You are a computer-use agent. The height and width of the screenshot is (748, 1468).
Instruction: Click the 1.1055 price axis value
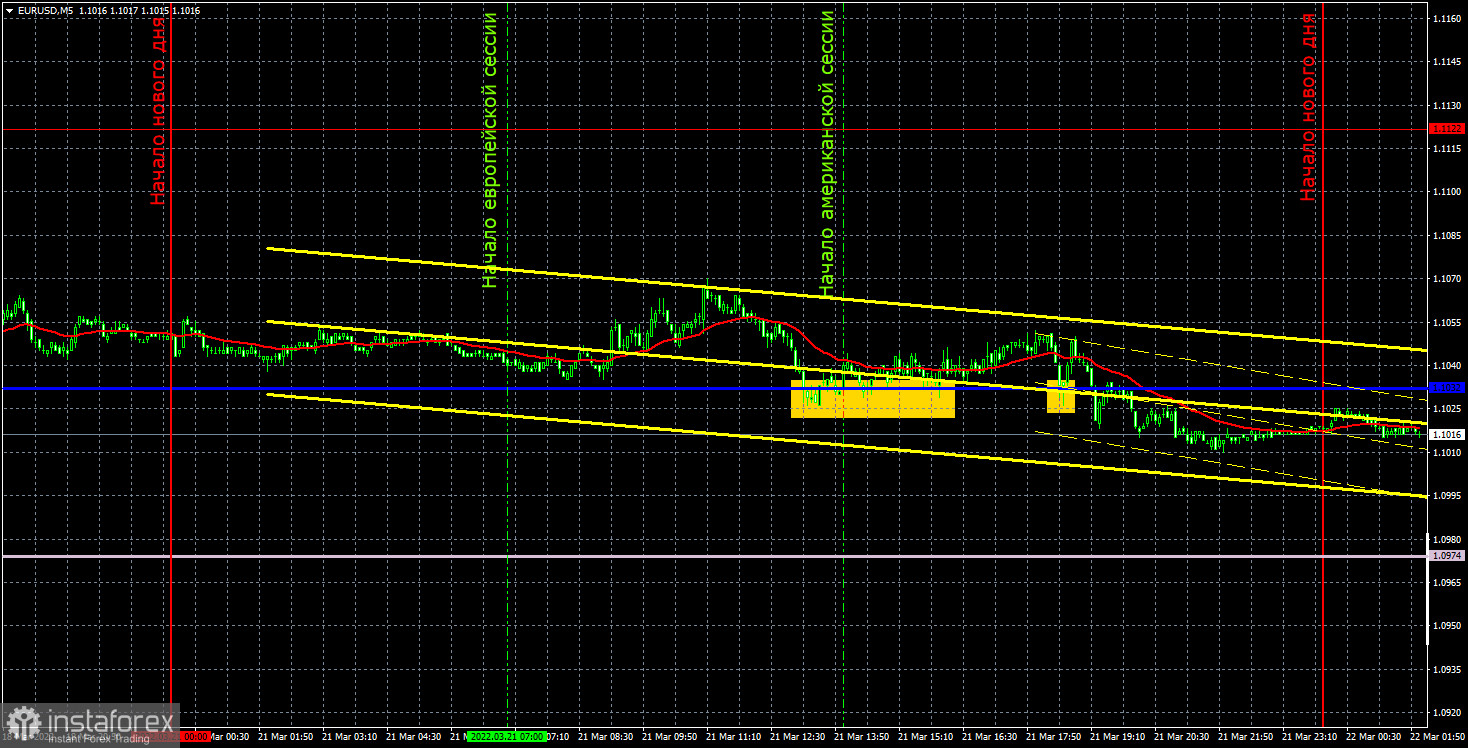(1447, 323)
